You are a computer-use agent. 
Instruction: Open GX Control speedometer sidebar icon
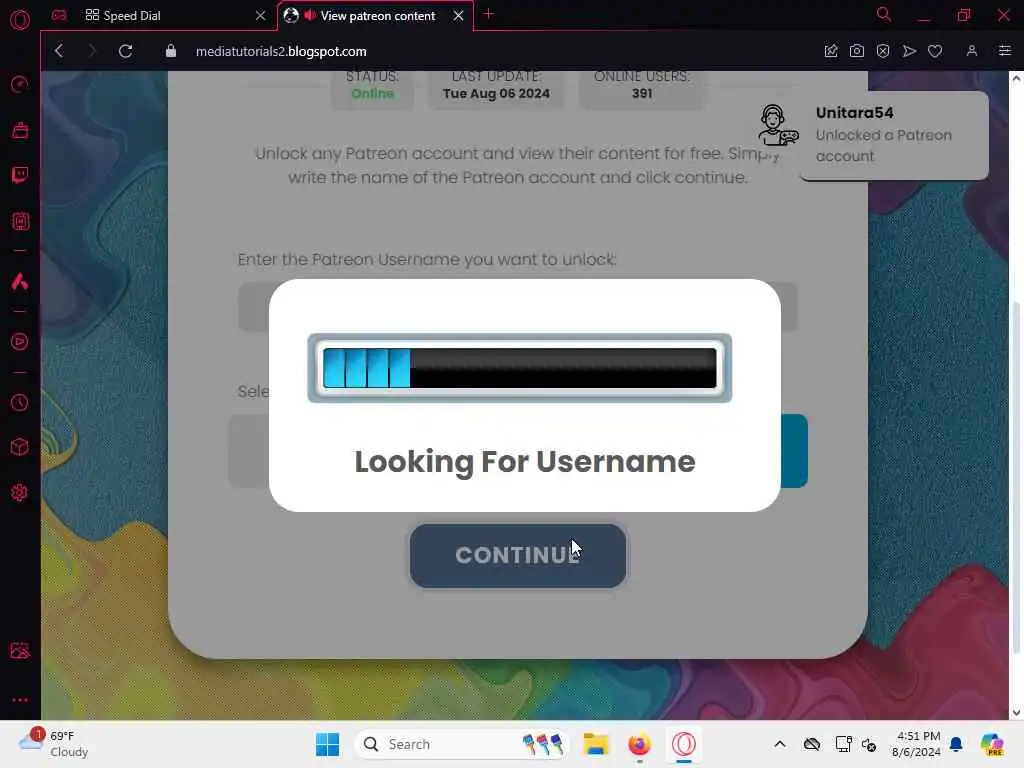coord(20,84)
